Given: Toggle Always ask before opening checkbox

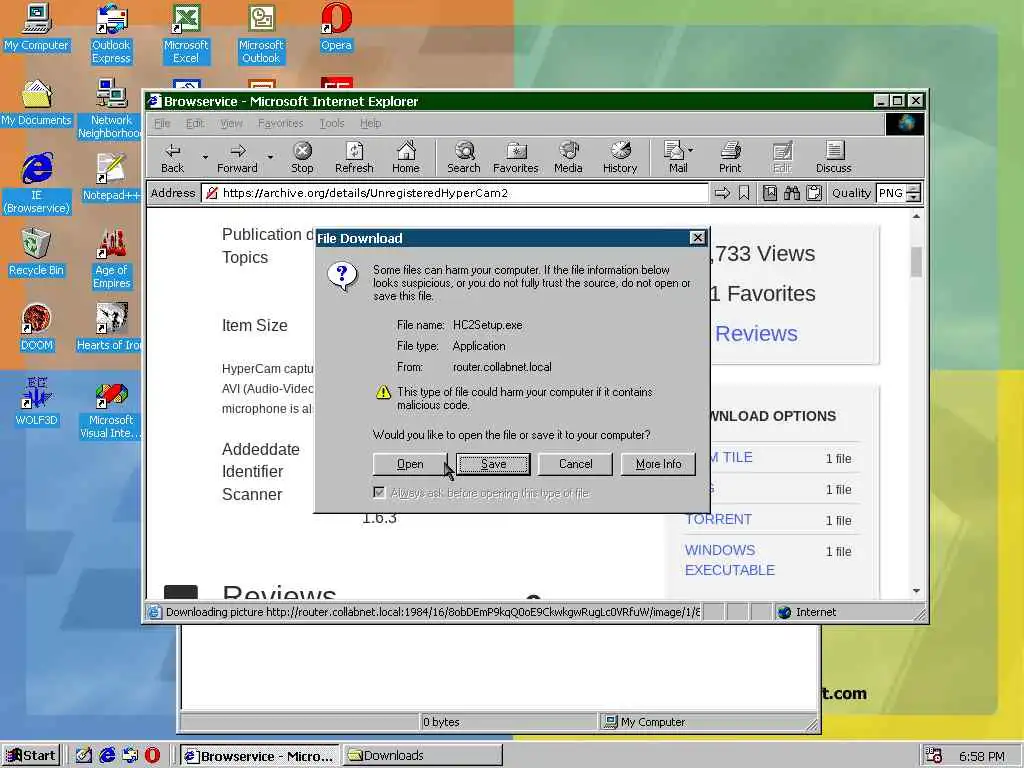Looking at the screenshot, I should pyautogui.click(x=379, y=492).
